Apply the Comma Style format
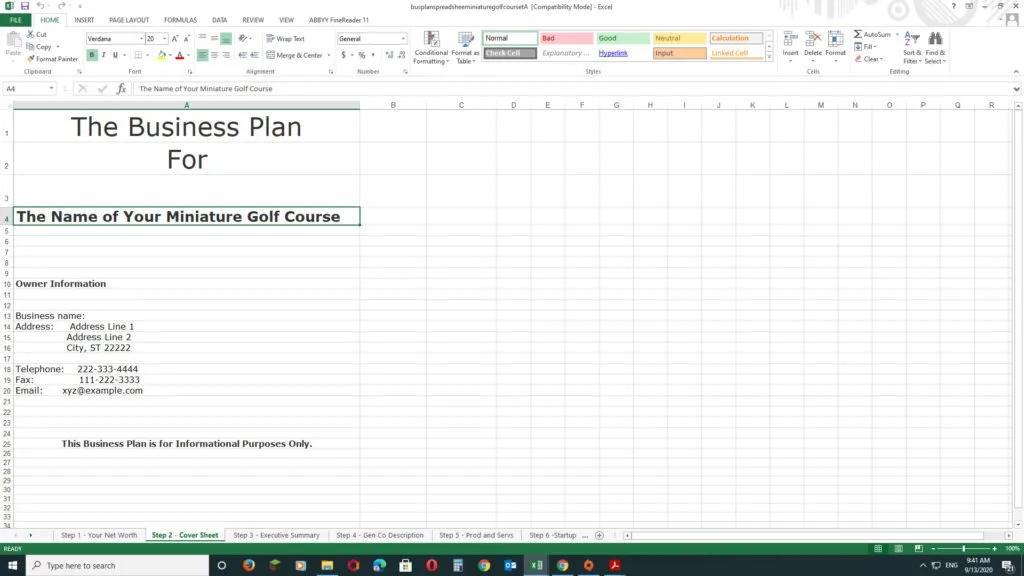Screen dimensions: 1024x576 (373, 56)
